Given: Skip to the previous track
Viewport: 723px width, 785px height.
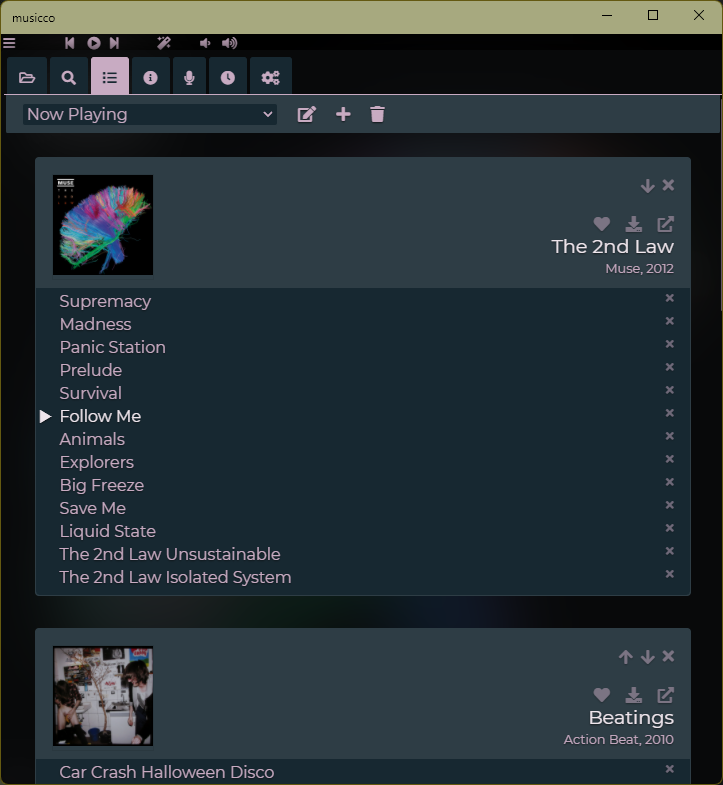Looking at the screenshot, I should coord(70,43).
